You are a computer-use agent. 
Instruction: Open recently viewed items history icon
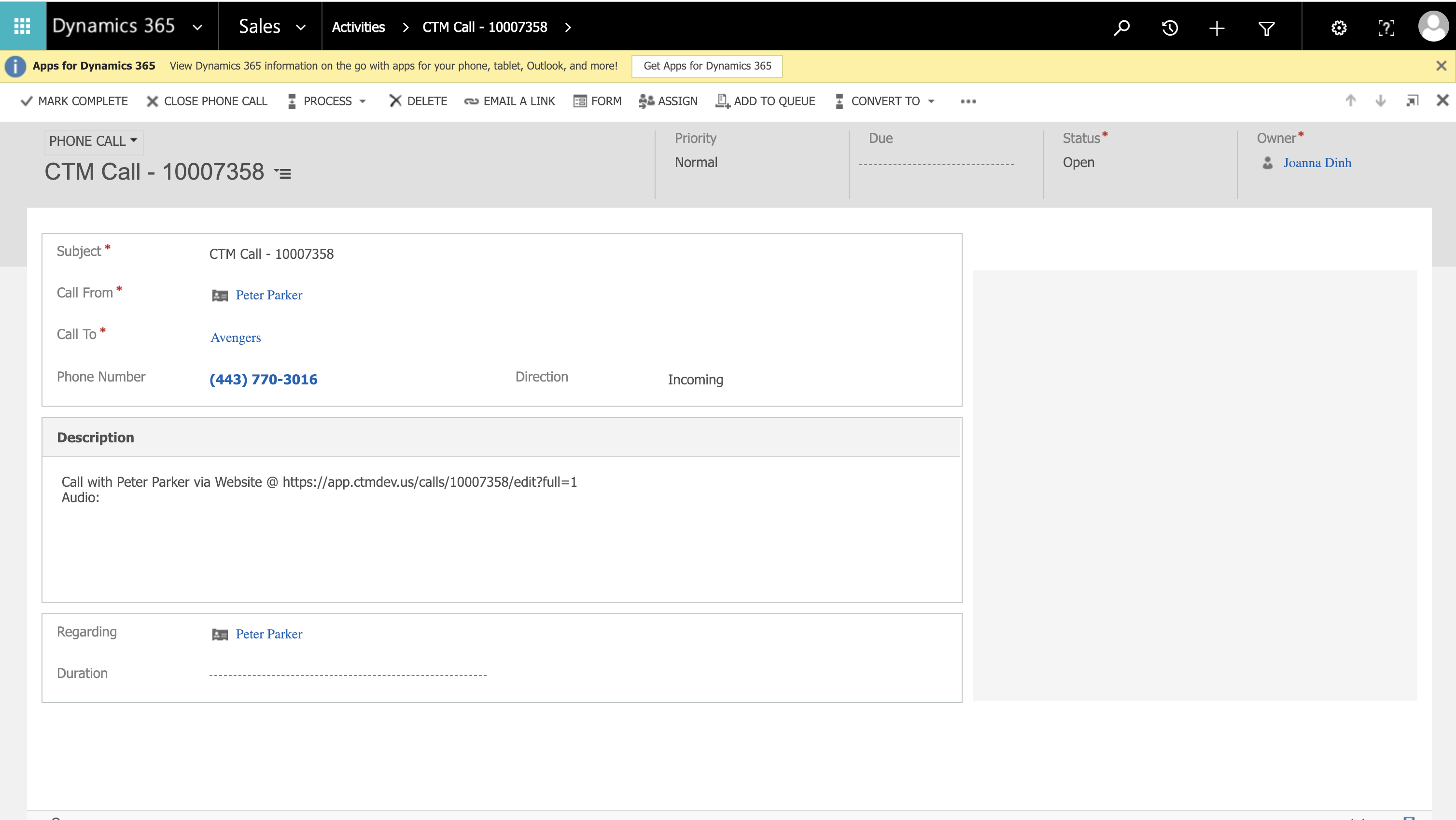1169,27
